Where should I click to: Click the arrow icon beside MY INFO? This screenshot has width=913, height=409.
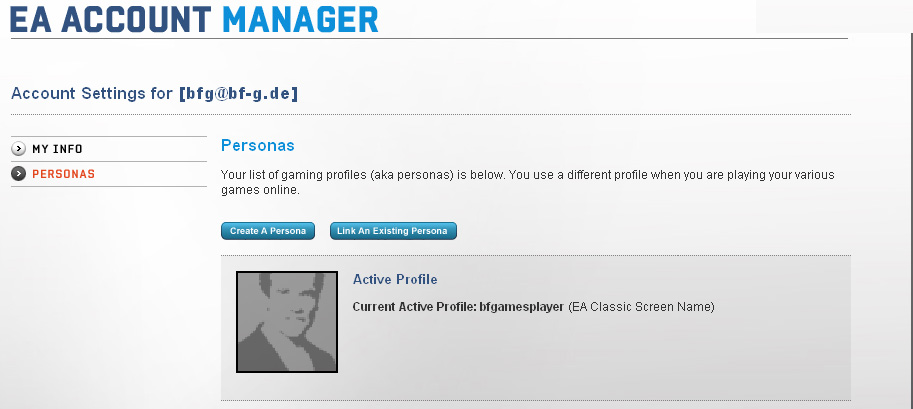(x=19, y=149)
